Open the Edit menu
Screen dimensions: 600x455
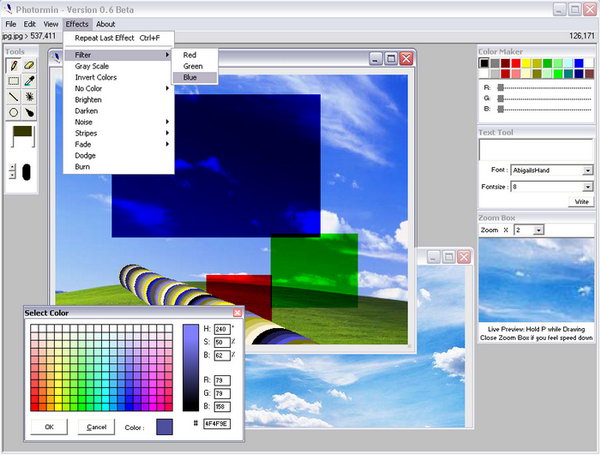coord(29,24)
